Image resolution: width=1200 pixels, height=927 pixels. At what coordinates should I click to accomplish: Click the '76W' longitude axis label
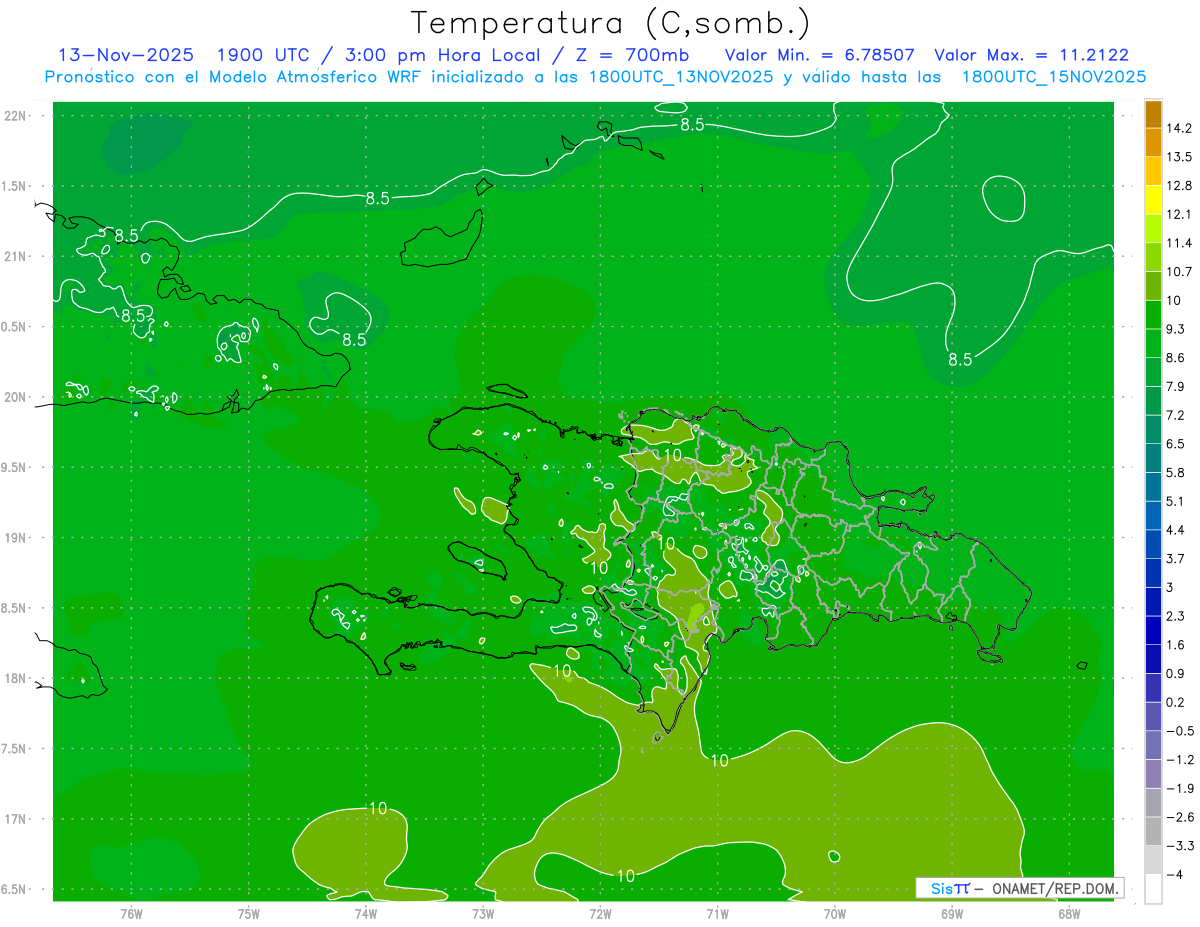tap(131, 914)
